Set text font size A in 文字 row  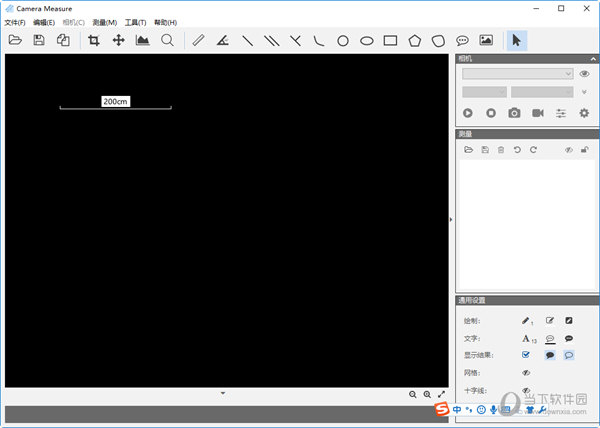[529, 338]
